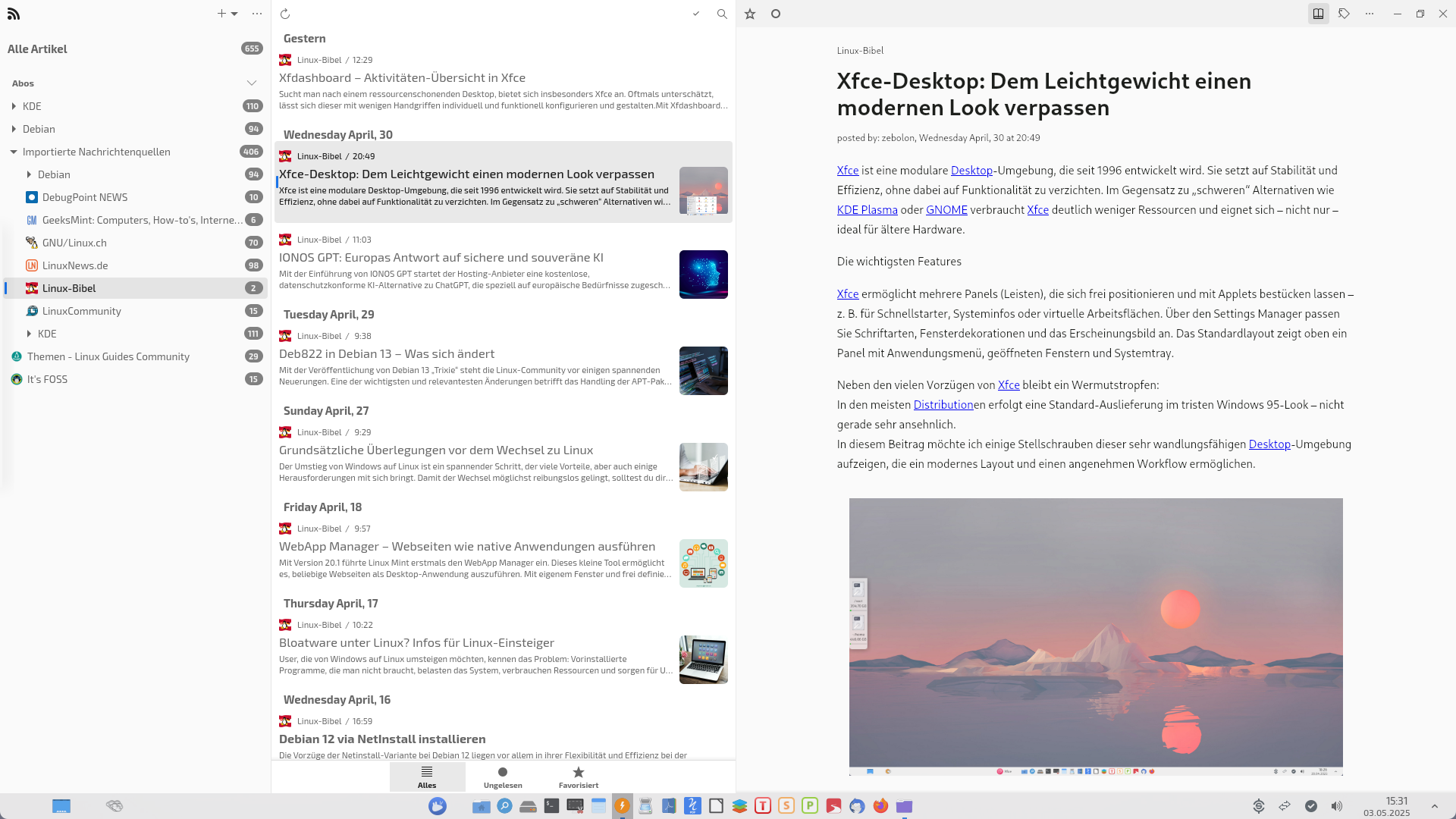Open the purple folder taskbar icon

pyautogui.click(x=904, y=806)
